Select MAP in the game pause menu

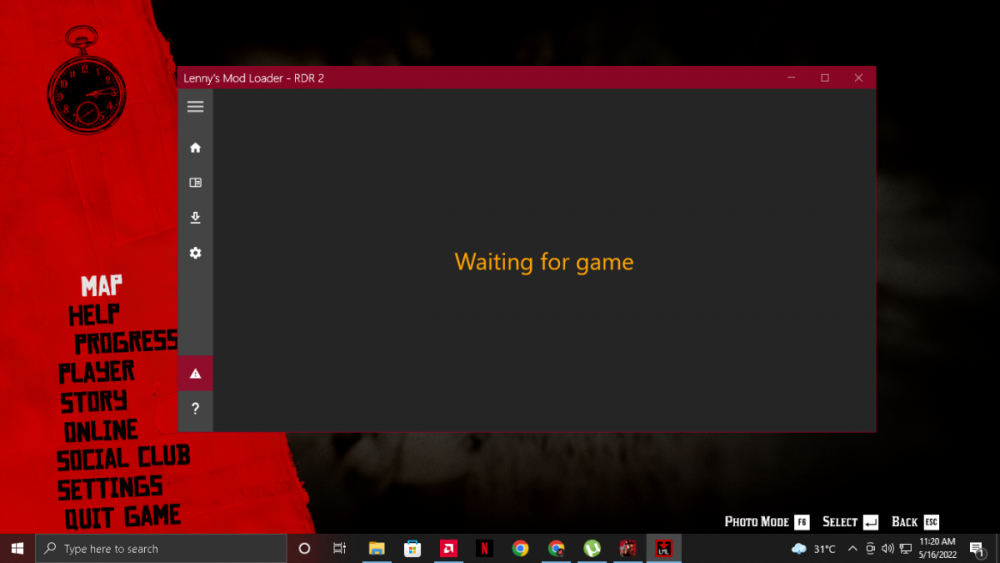[101, 286]
